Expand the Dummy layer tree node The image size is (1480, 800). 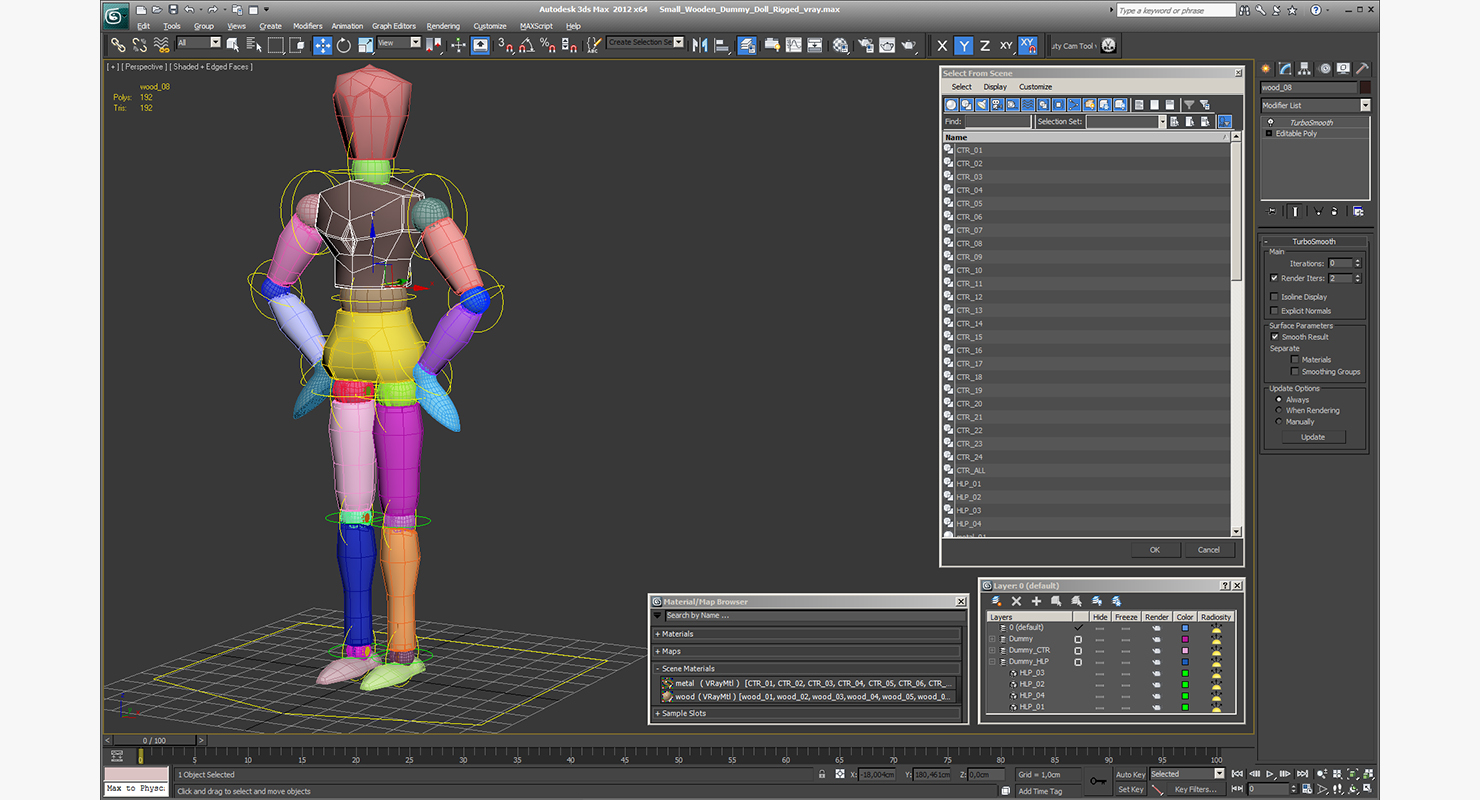coord(992,639)
